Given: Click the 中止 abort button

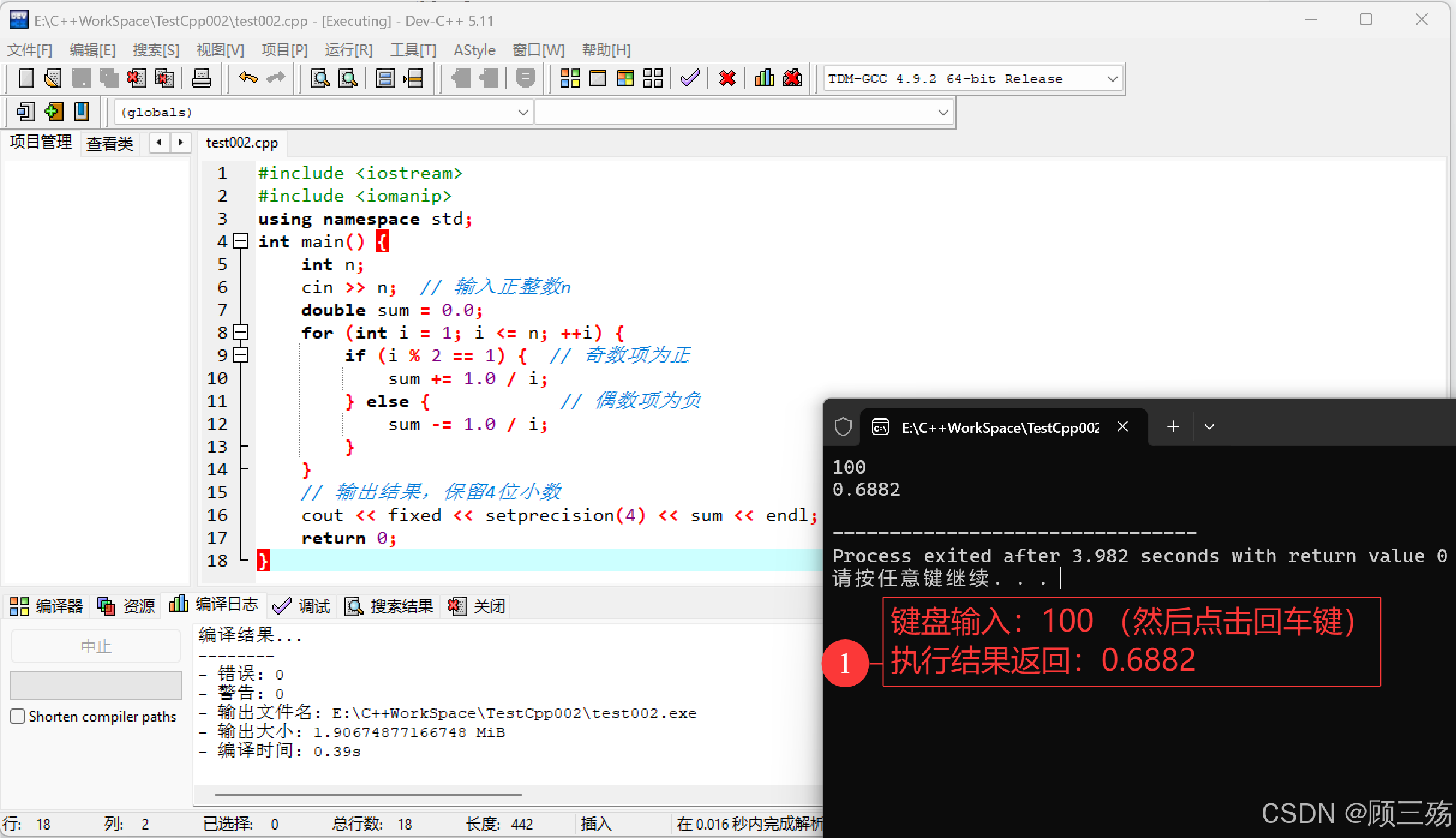Looking at the screenshot, I should (96, 647).
